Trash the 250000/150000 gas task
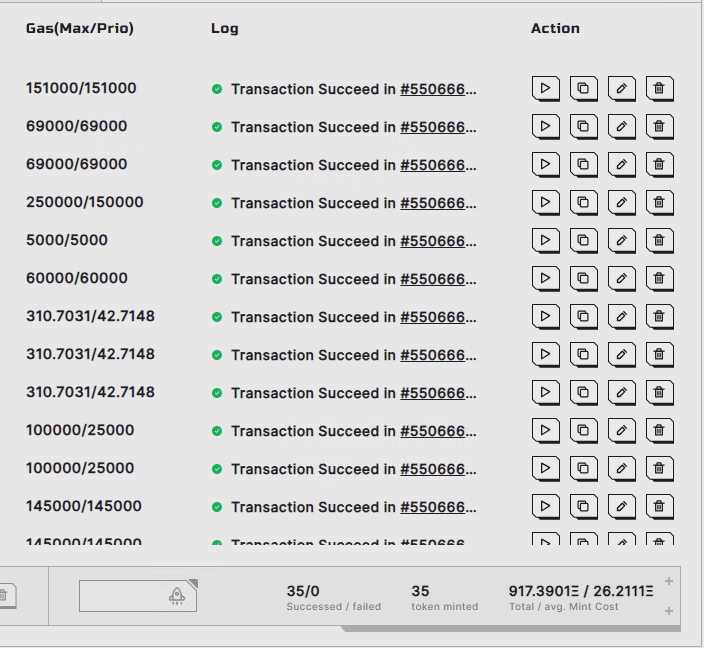The height and width of the screenshot is (648, 704). coord(659,202)
